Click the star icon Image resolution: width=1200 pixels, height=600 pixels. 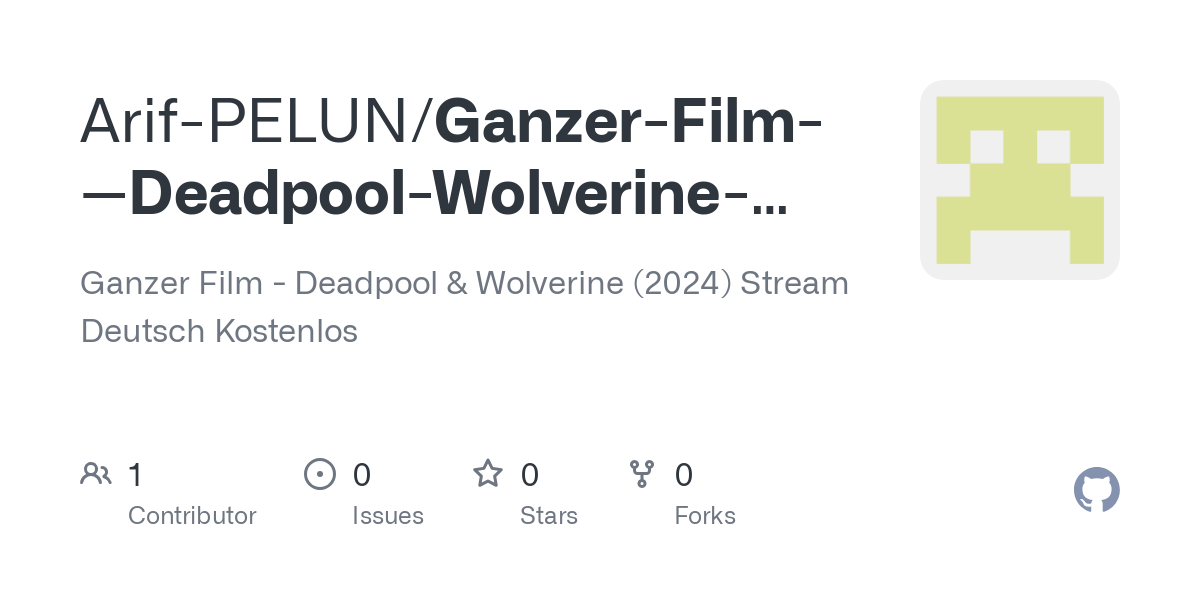(488, 473)
